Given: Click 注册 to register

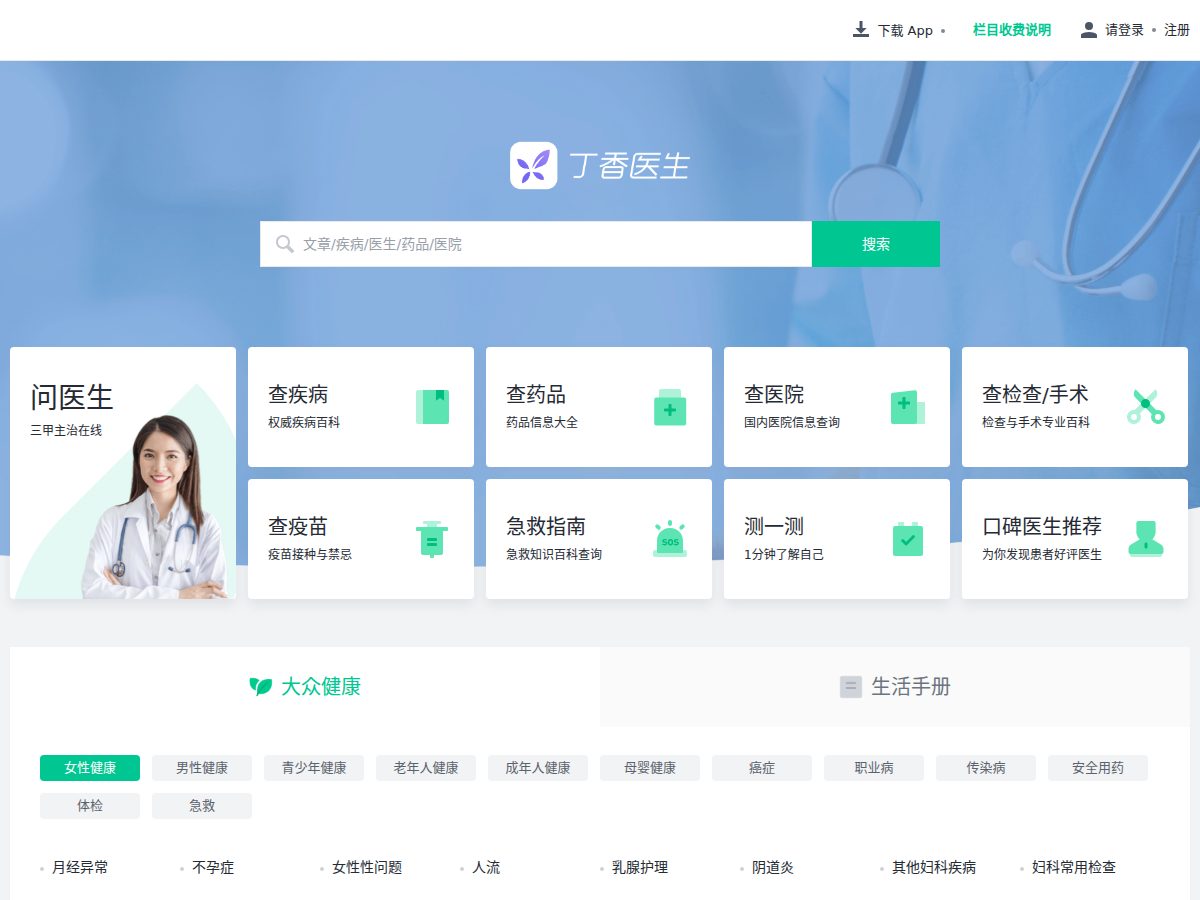Looking at the screenshot, I should (1177, 30).
